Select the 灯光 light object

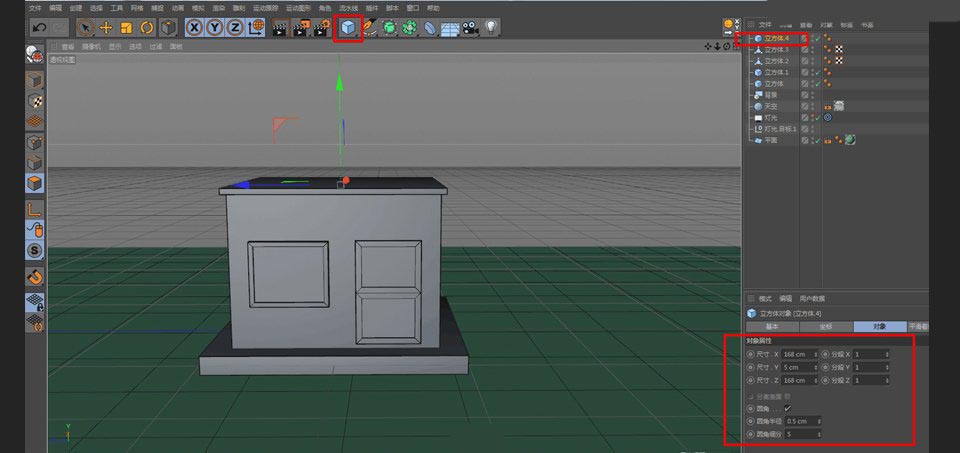pos(772,117)
